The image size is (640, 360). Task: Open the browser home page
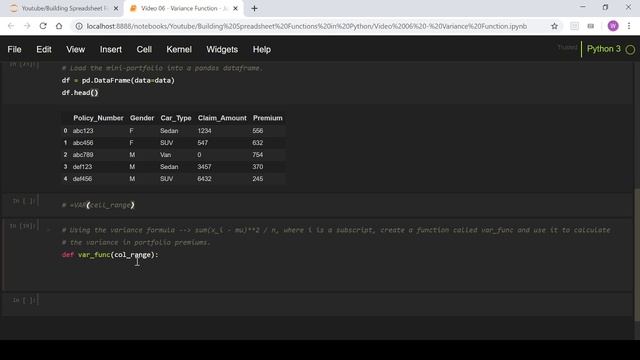[59, 26]
